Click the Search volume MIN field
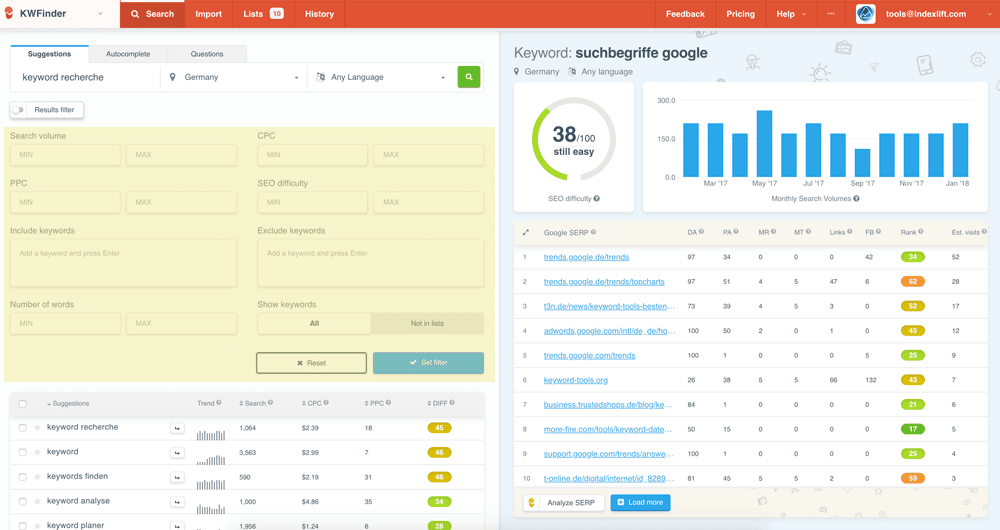This screenshot has width=1000, height=530. [x=65, y=155]
